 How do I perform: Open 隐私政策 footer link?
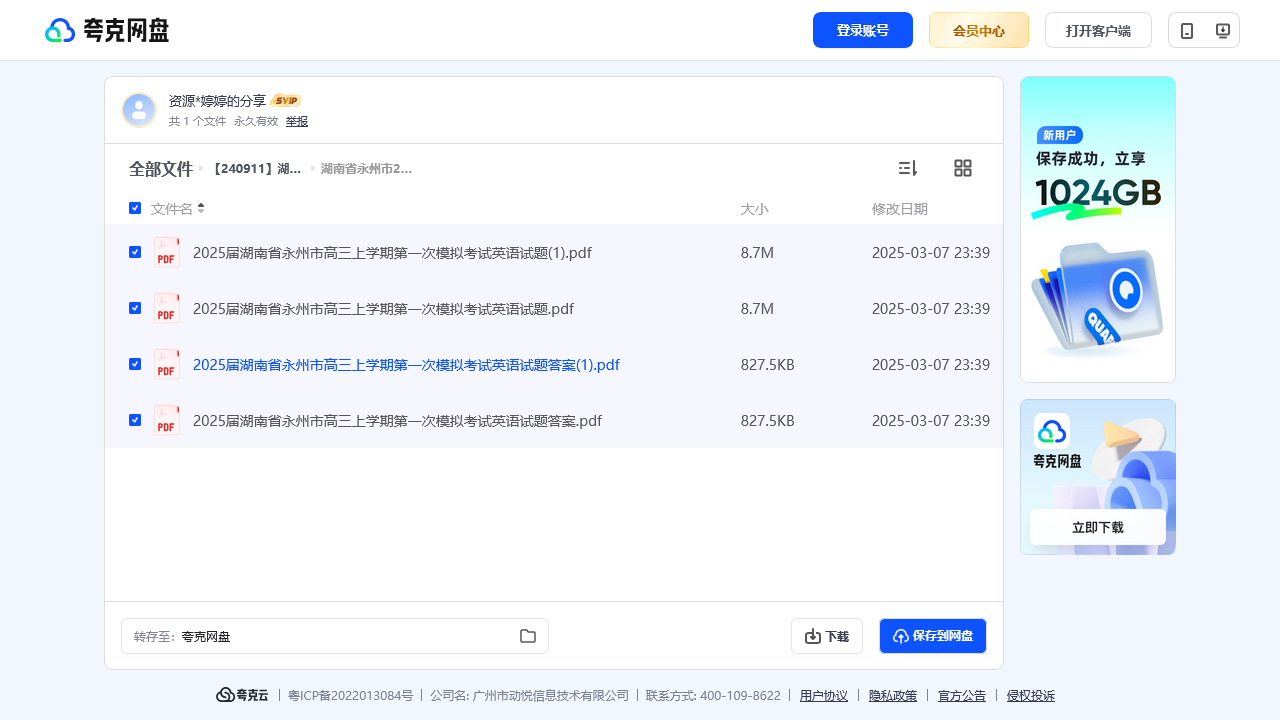point(893,696)
